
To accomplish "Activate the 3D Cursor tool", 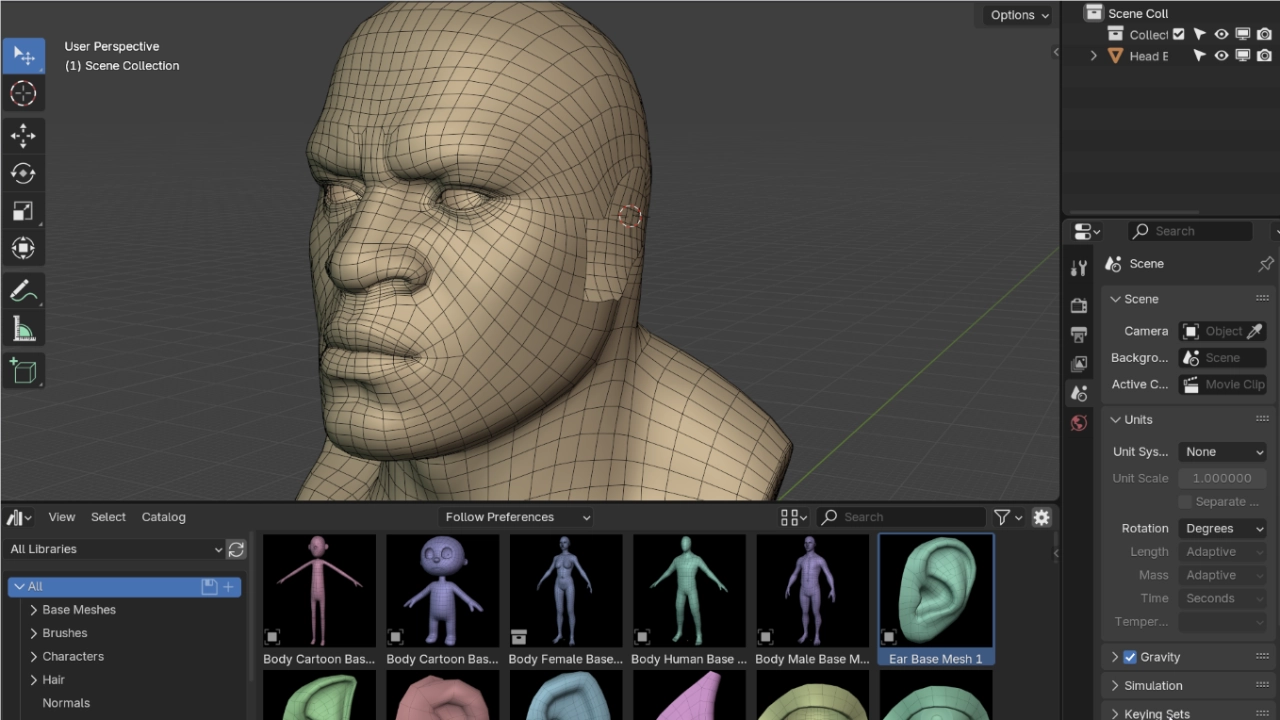I will [x=23, y=94].
